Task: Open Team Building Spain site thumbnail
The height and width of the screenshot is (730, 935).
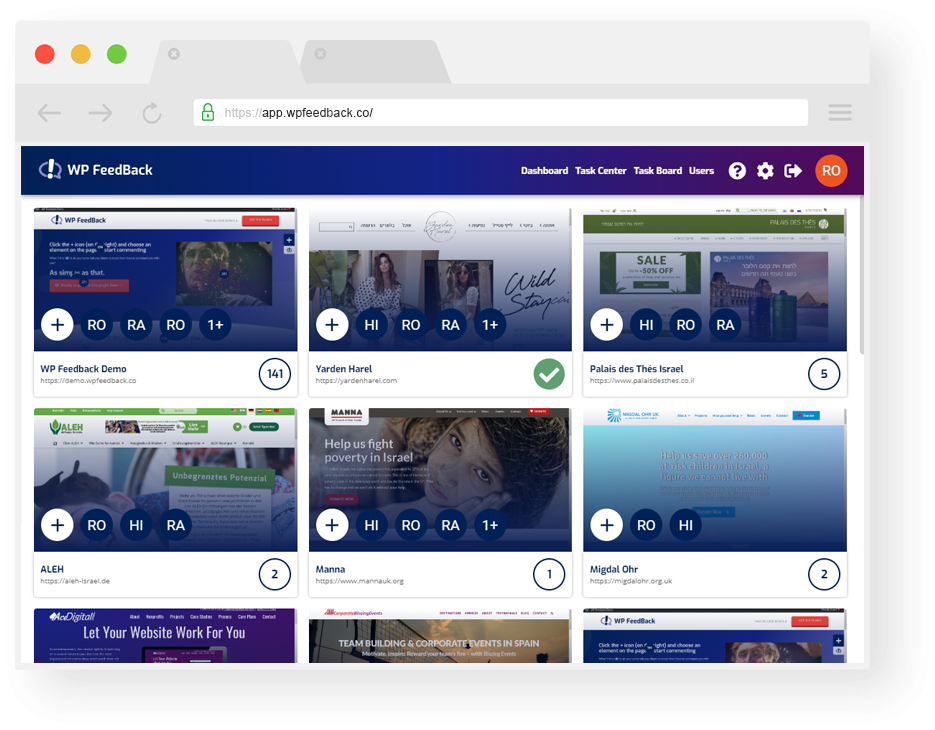Action: tap(439, 636)
